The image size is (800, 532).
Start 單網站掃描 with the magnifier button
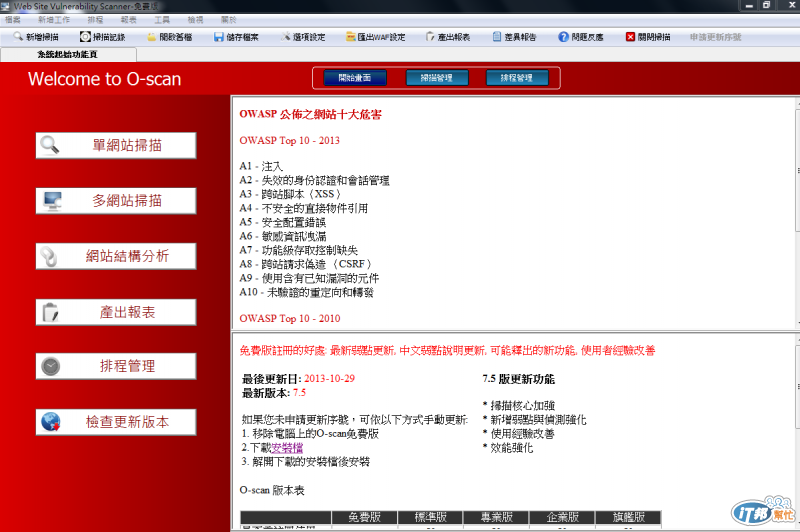tap(116, 145)
